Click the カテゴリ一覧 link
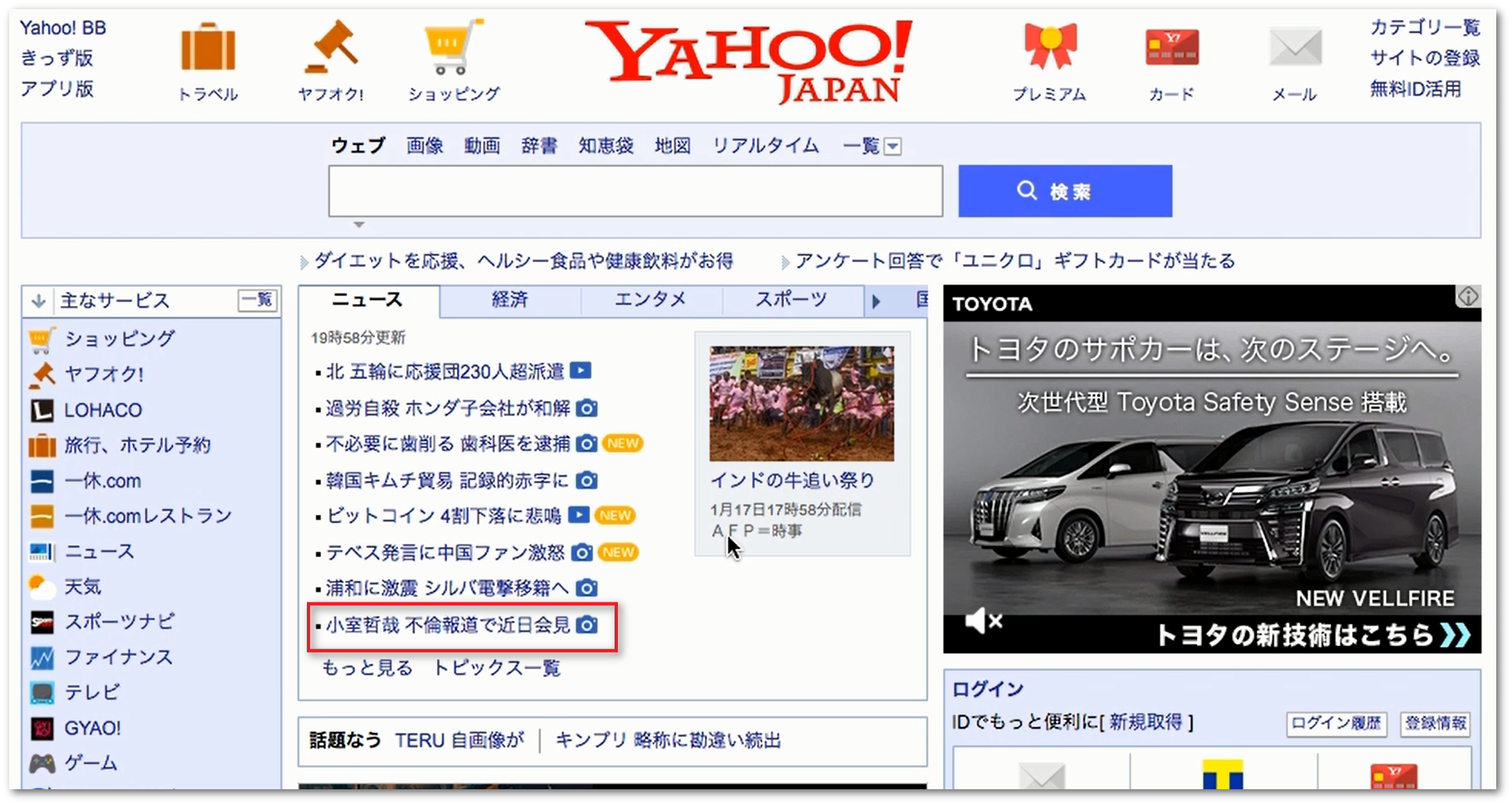Image resolution: width=1512 pixels, height=805 pixels. pos(1425,27)
